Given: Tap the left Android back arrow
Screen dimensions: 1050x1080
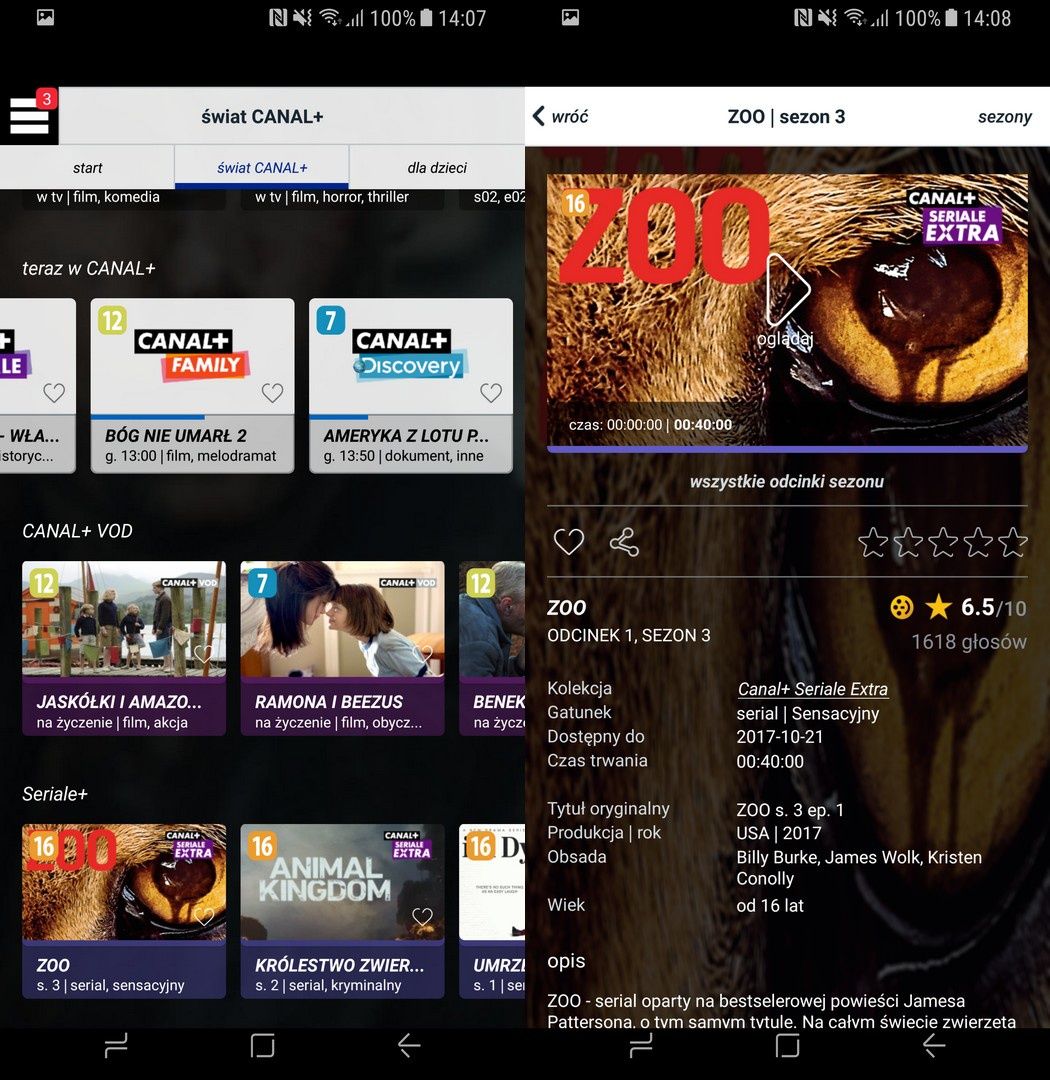Looking at the screenshot, I should click(x=409, y=1046).
